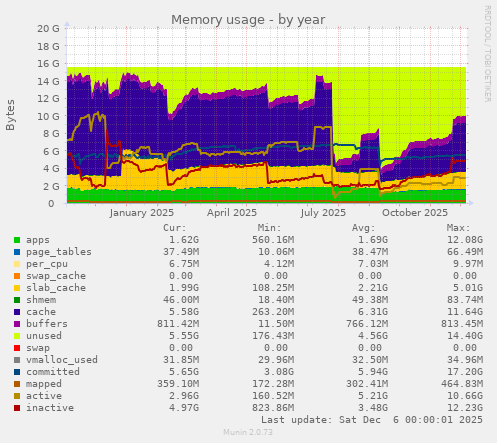Click the cache current value 5.58G
Image resolution: width=497 pixels, height=443 pixels.
(184, 312)
